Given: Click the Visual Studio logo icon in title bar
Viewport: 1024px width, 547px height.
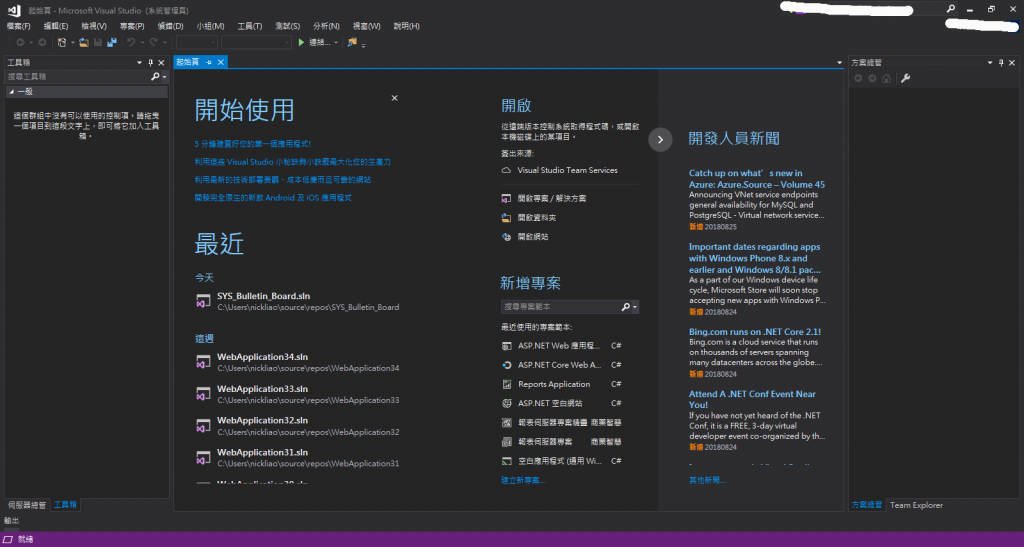Looking at the screenshot, I should click(14, 10).
